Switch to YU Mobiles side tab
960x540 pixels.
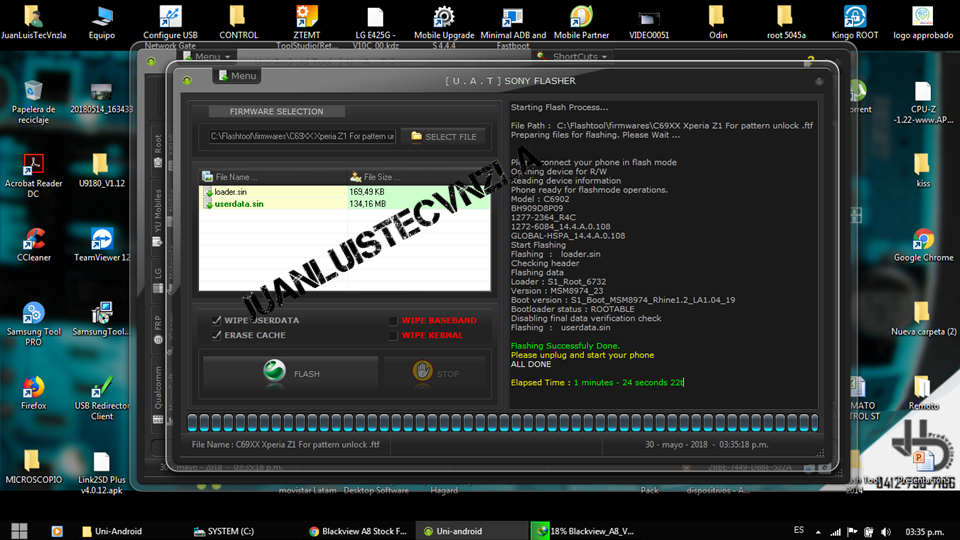click(x=158, y=217)
